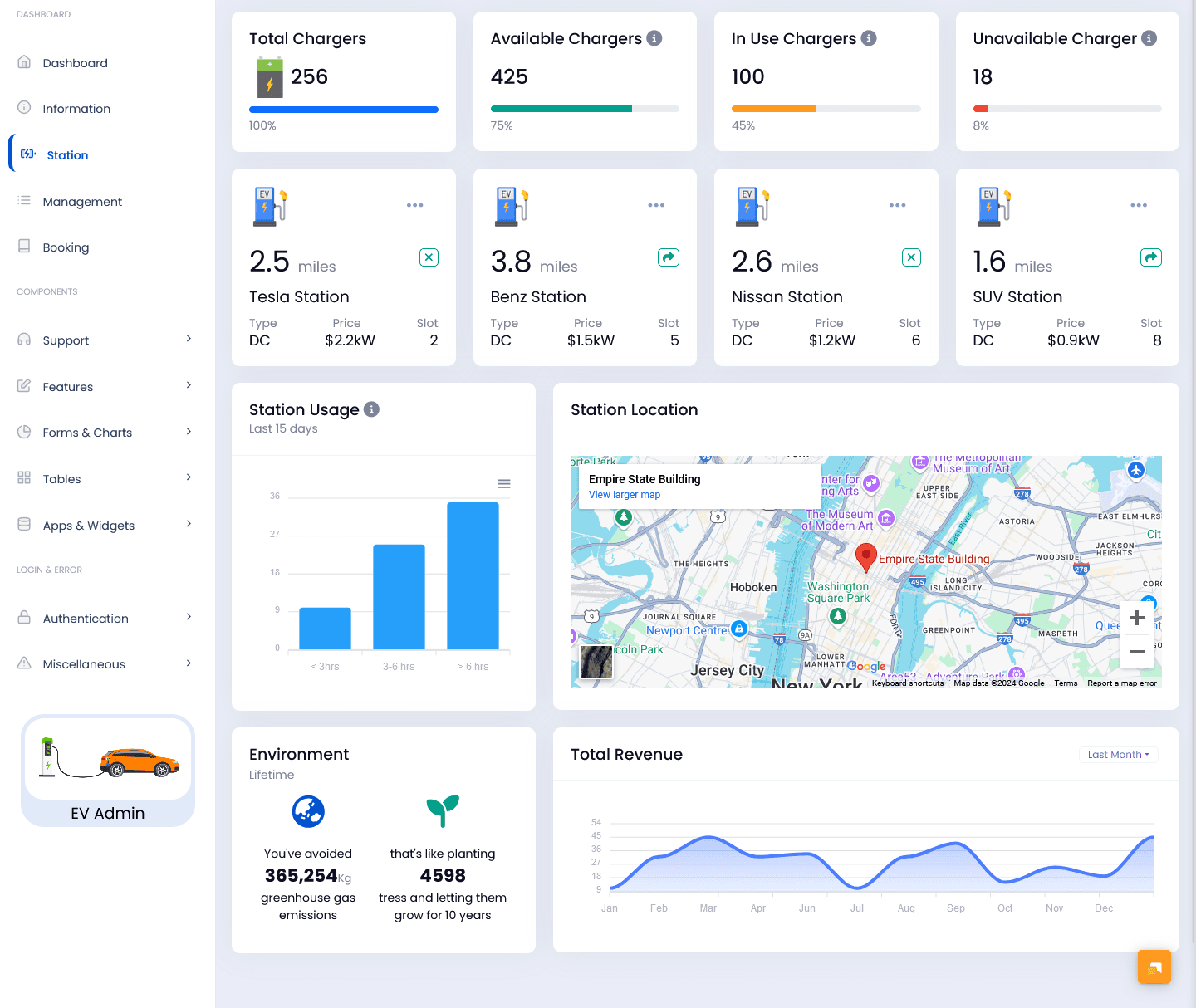Open the Dashboard home icon in sidebar

[x=24, y=62]
